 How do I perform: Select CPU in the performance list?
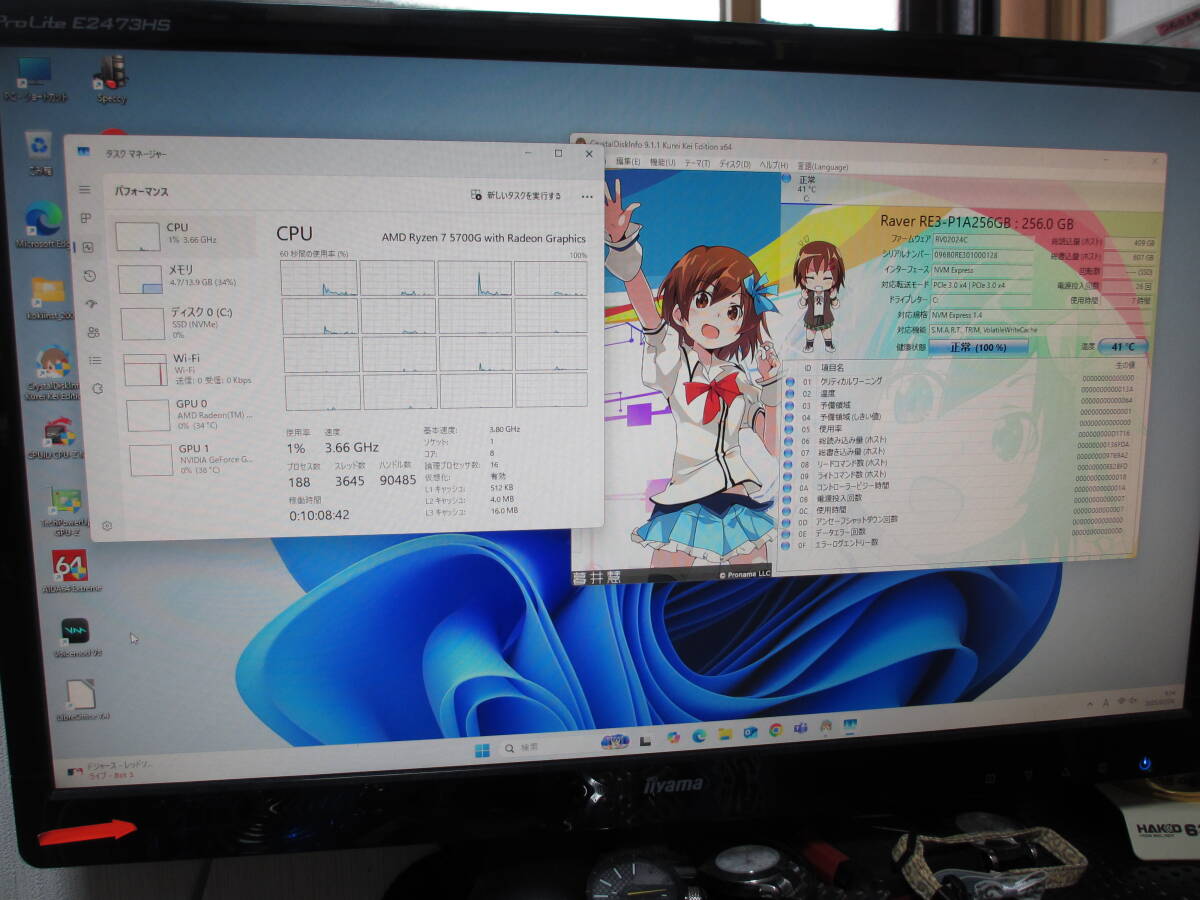click(182, 235)
